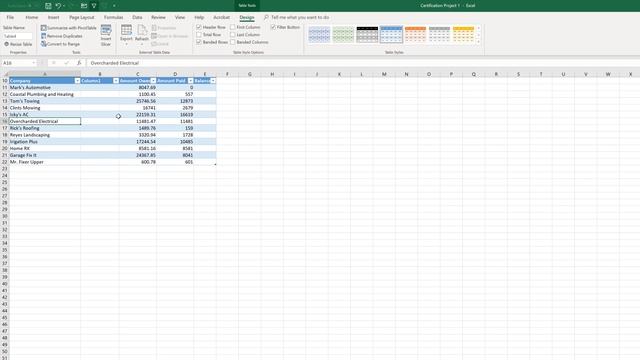Image resolution: width=640 pixels, height=360 pixels.
Task: Select the Tom's Towing cell
Action: 45,101
